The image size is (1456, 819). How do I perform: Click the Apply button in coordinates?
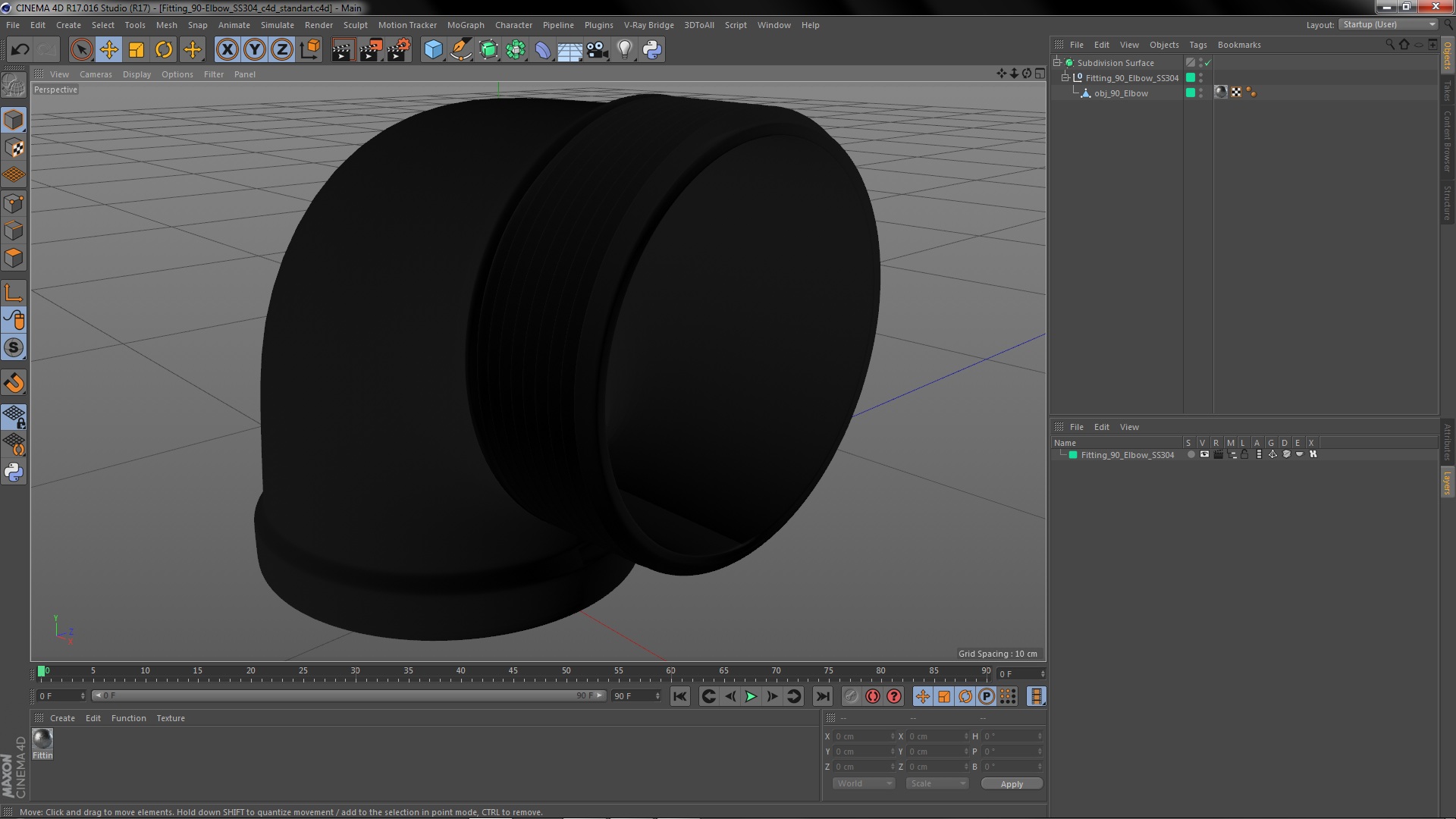1011,784
